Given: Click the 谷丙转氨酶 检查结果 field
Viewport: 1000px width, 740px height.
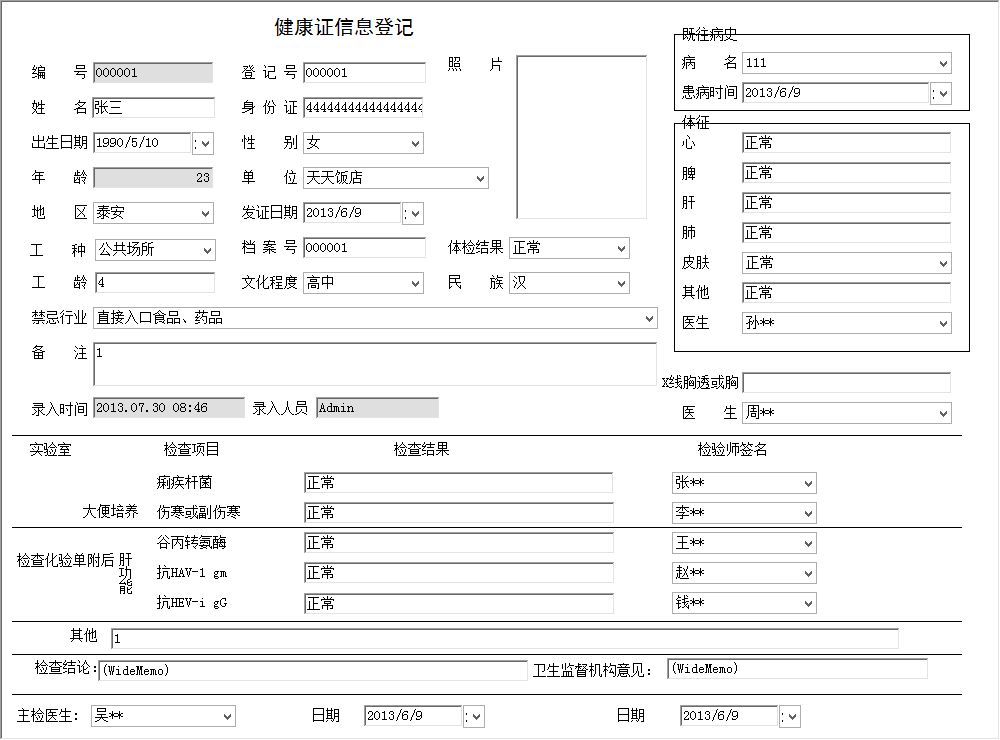Looking at the screenshot, I should coord(458,543).
